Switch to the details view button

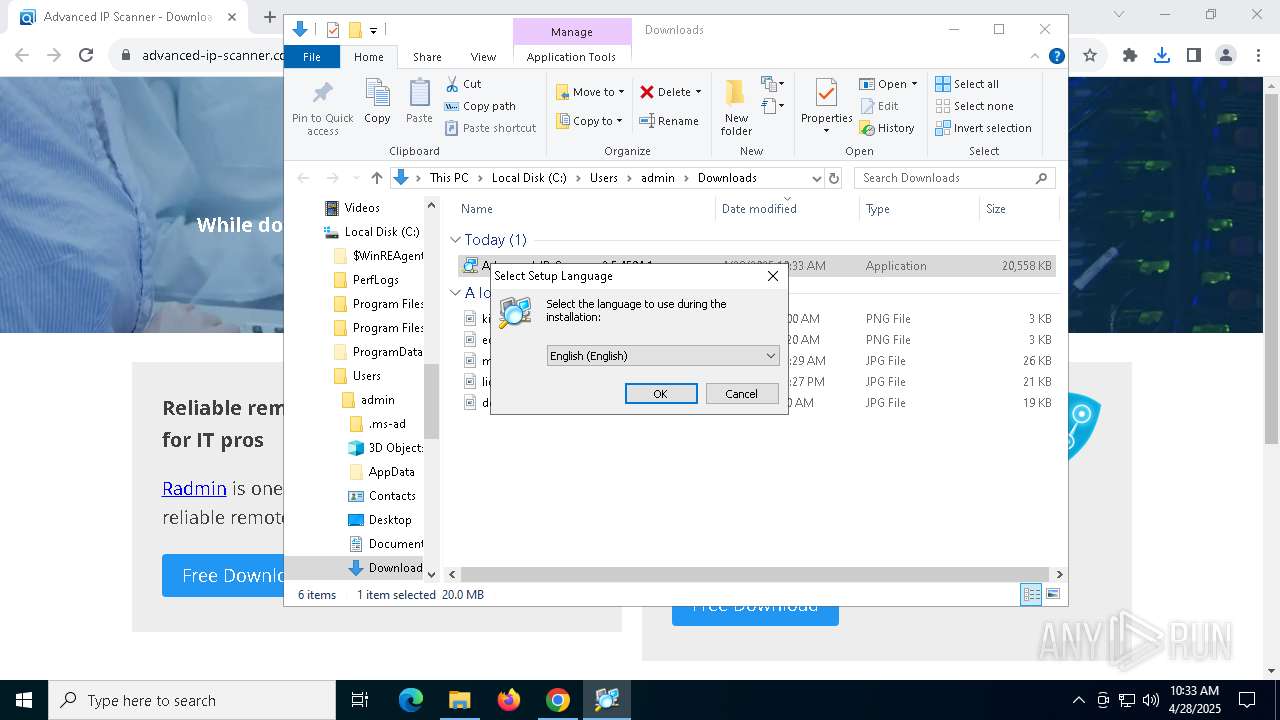pos(1031,595)
